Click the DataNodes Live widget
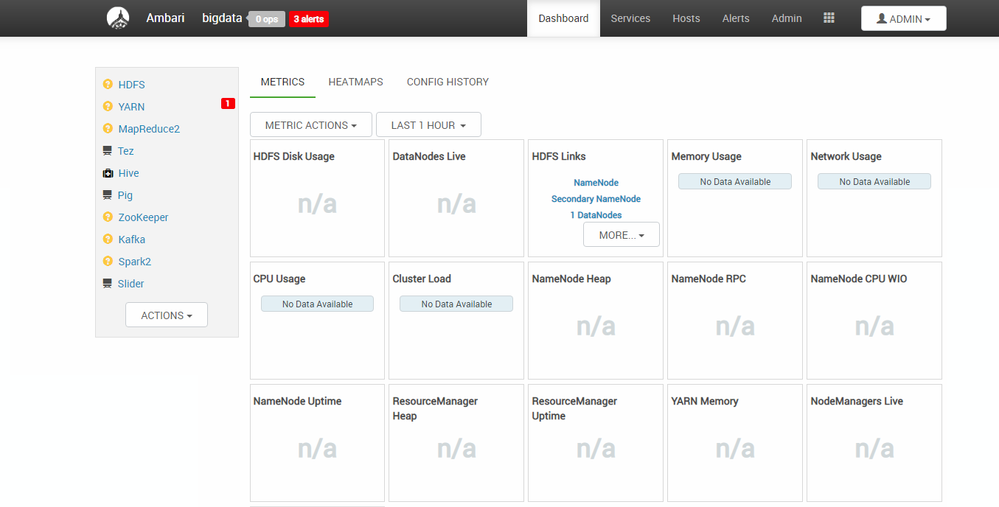The width and height of the screenshot is (999, 507). coord(456,198)
